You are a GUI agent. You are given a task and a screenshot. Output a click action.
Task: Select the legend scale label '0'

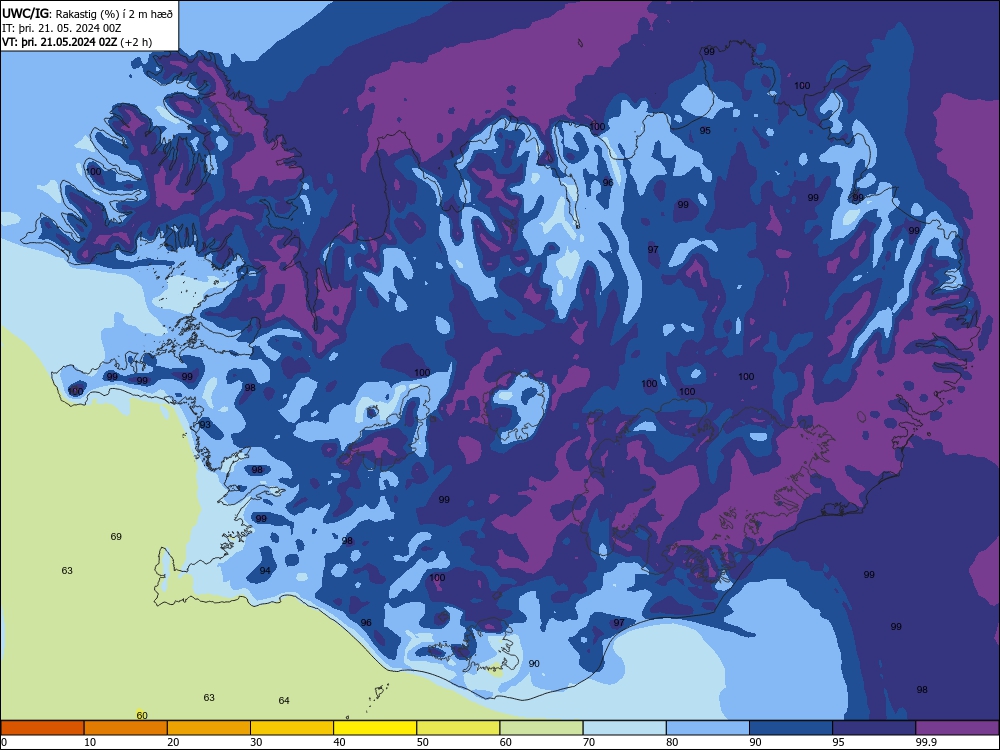click(4, 742)
